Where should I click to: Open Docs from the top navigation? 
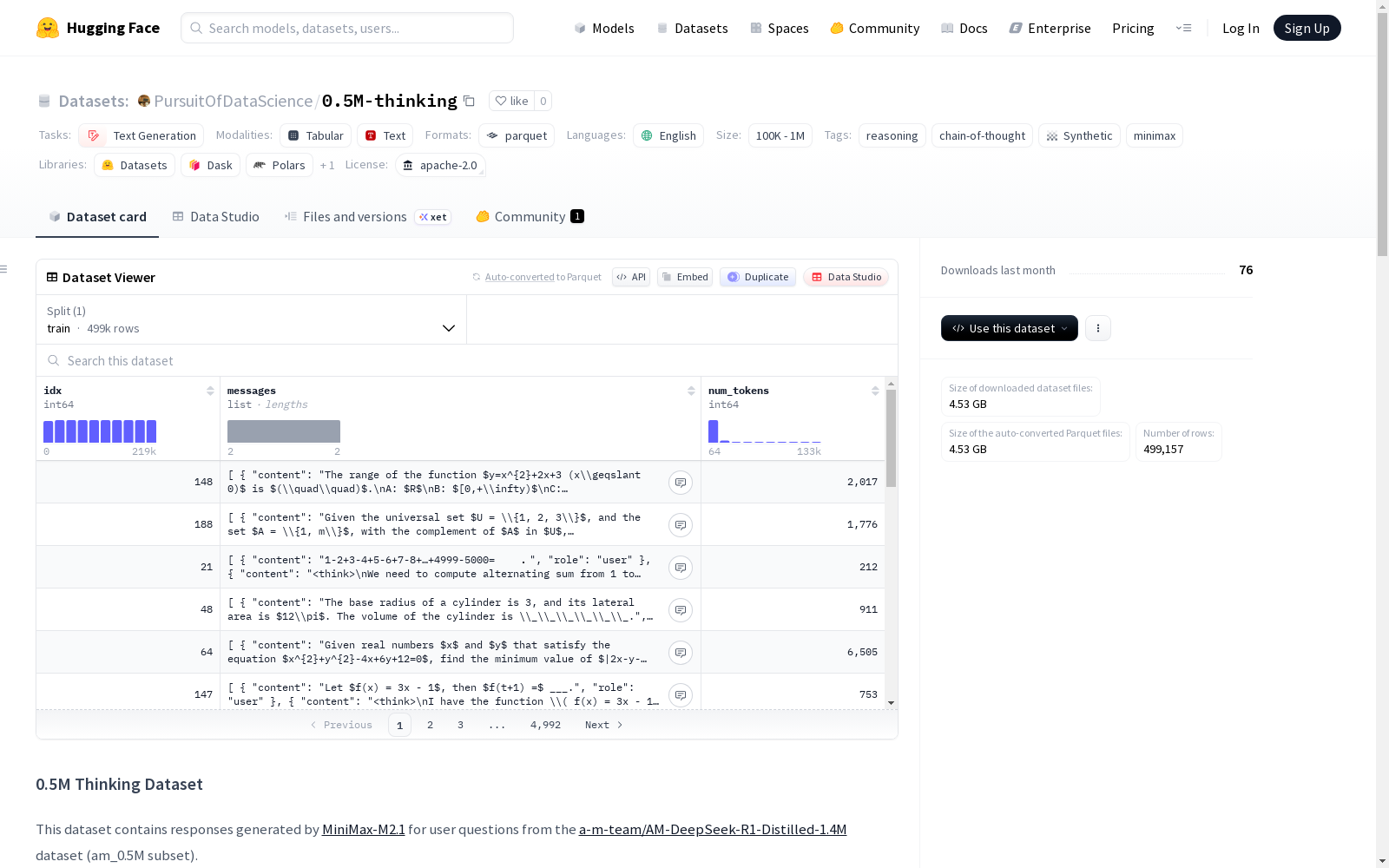coord(964,28)
